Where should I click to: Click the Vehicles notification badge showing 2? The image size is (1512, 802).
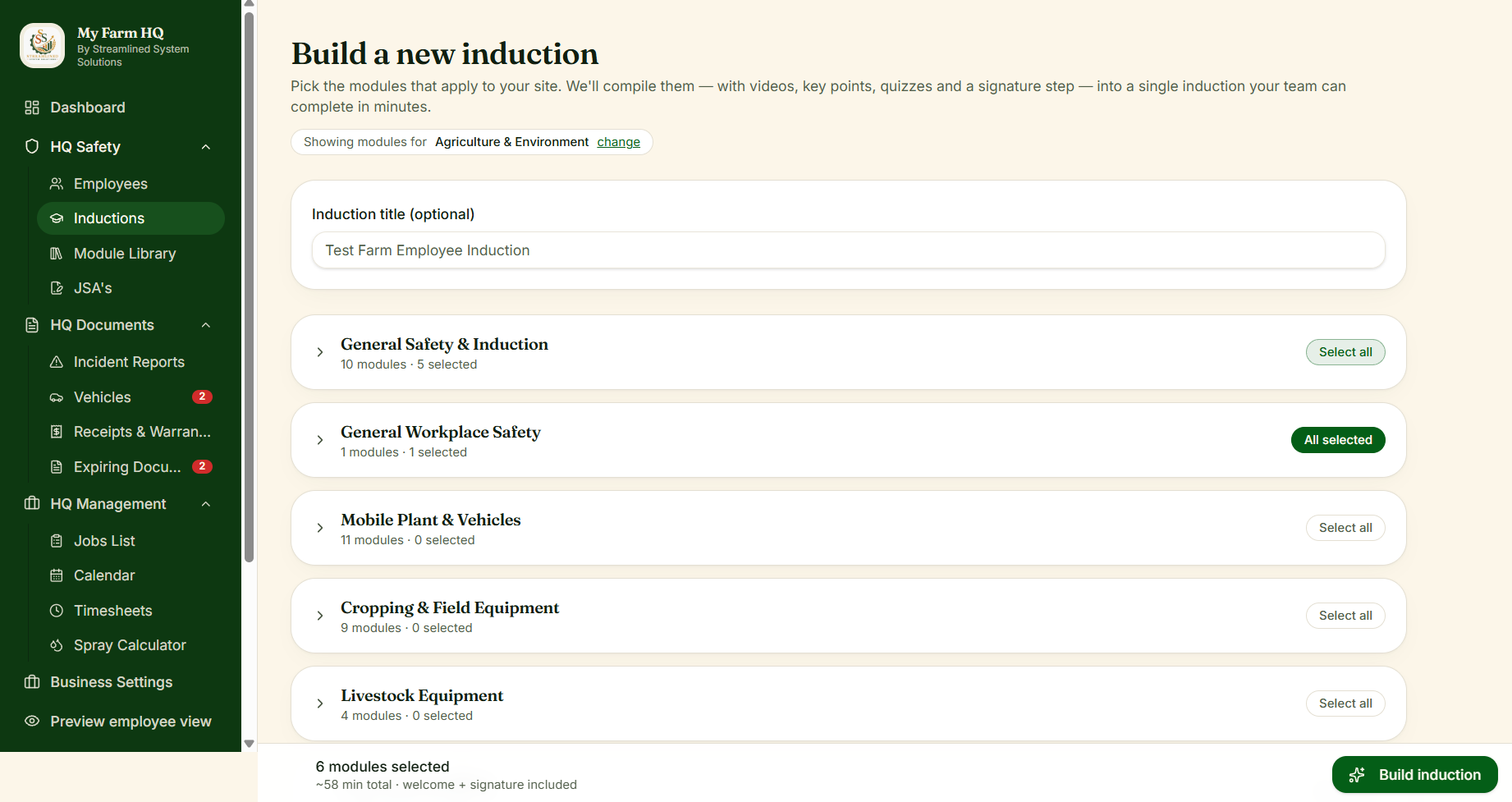(202, 397)
